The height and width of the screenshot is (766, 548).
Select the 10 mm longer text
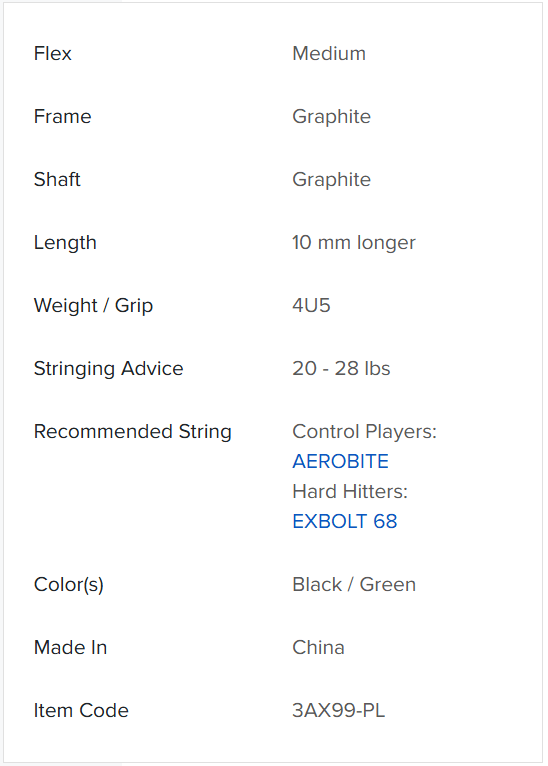coord(354,243)
